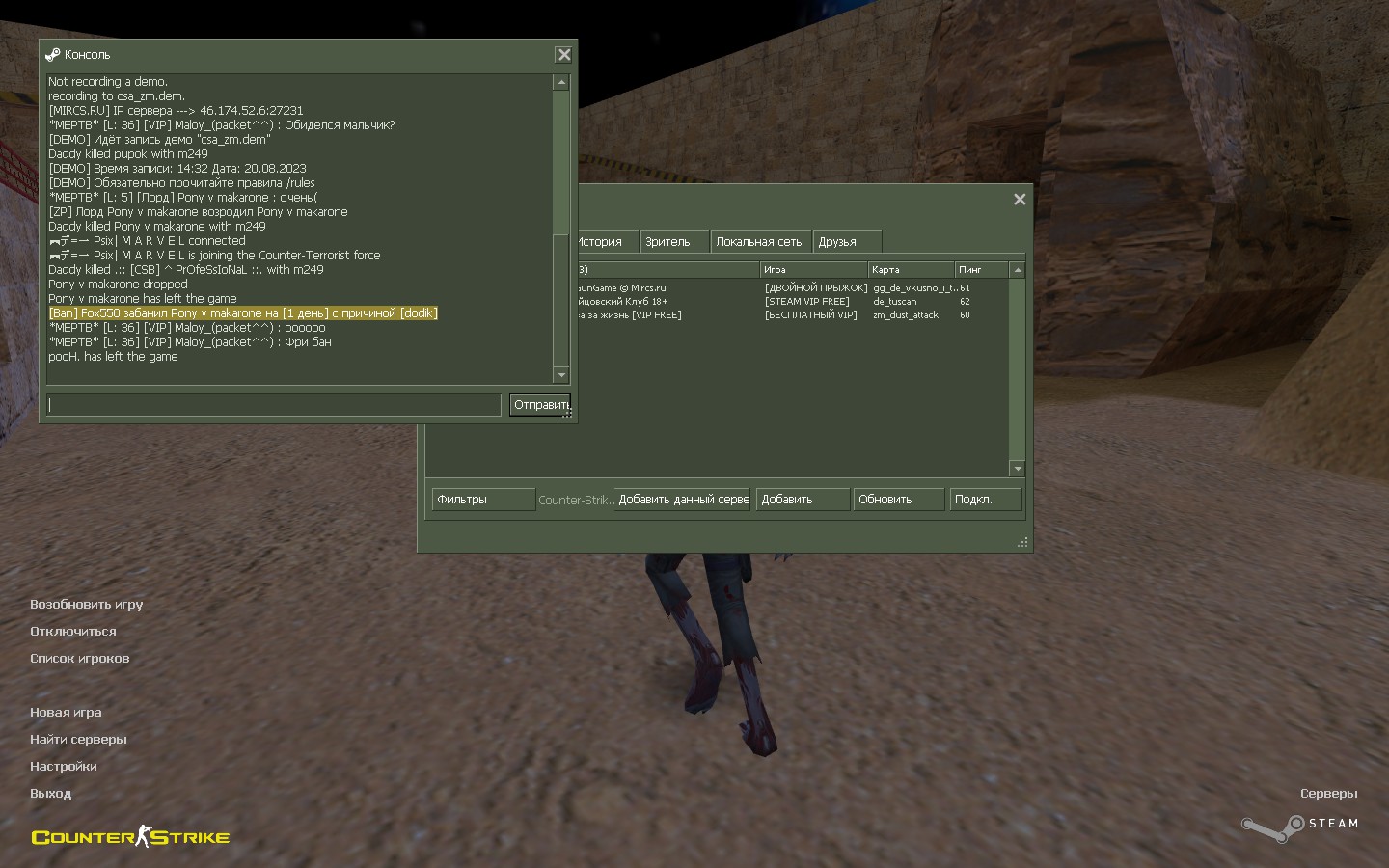
Task: Click the server list scroll down arrow
Action: coord(1017,469)
